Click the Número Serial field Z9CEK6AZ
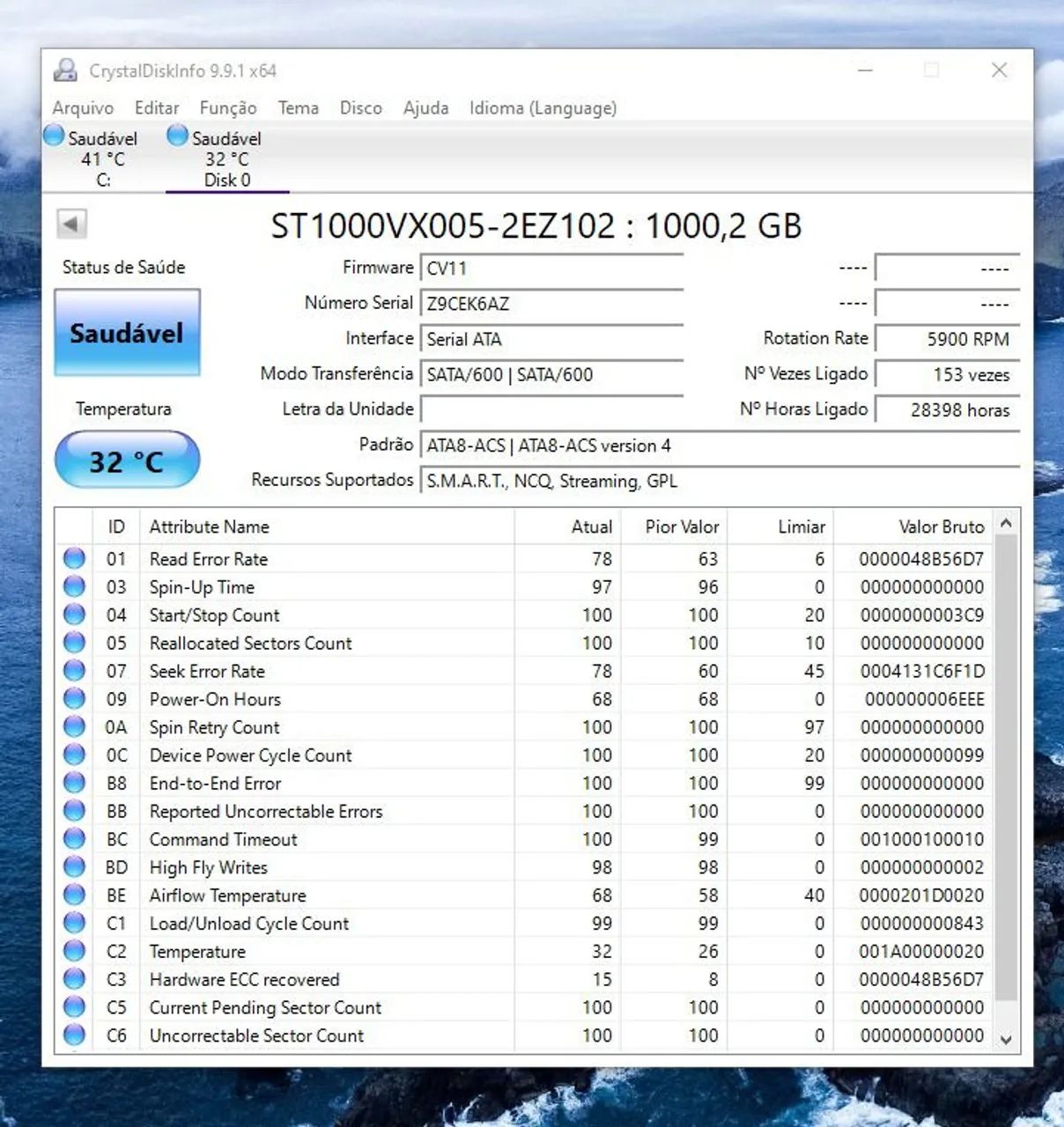This screenshot has height=1127, width=1064. [x=551, y=304]
